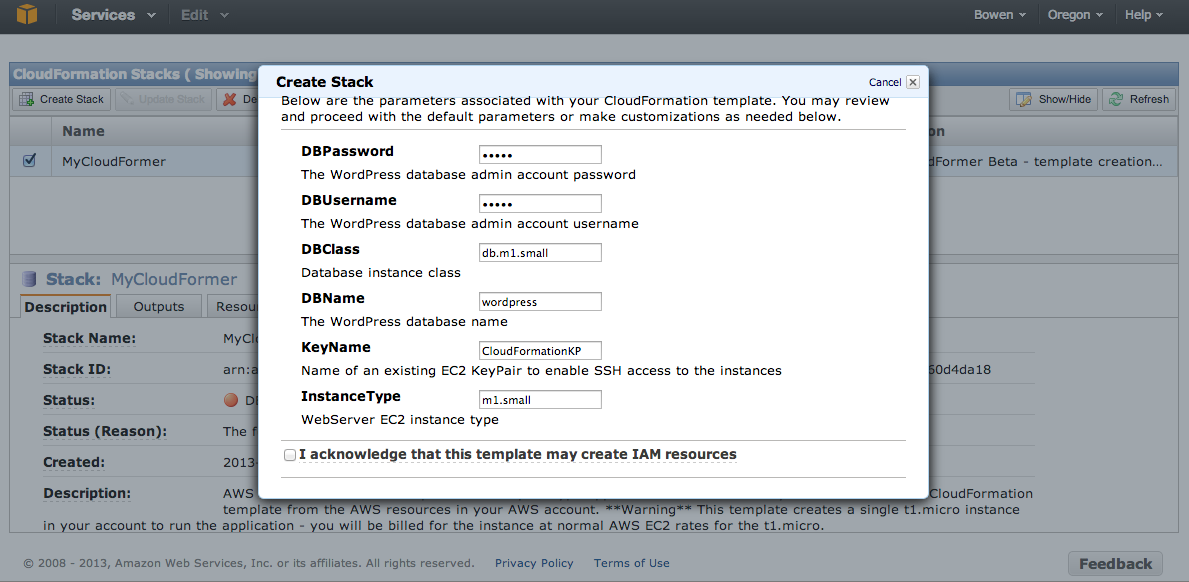Open the Edit dropdown menu

[x=205, y=14]
